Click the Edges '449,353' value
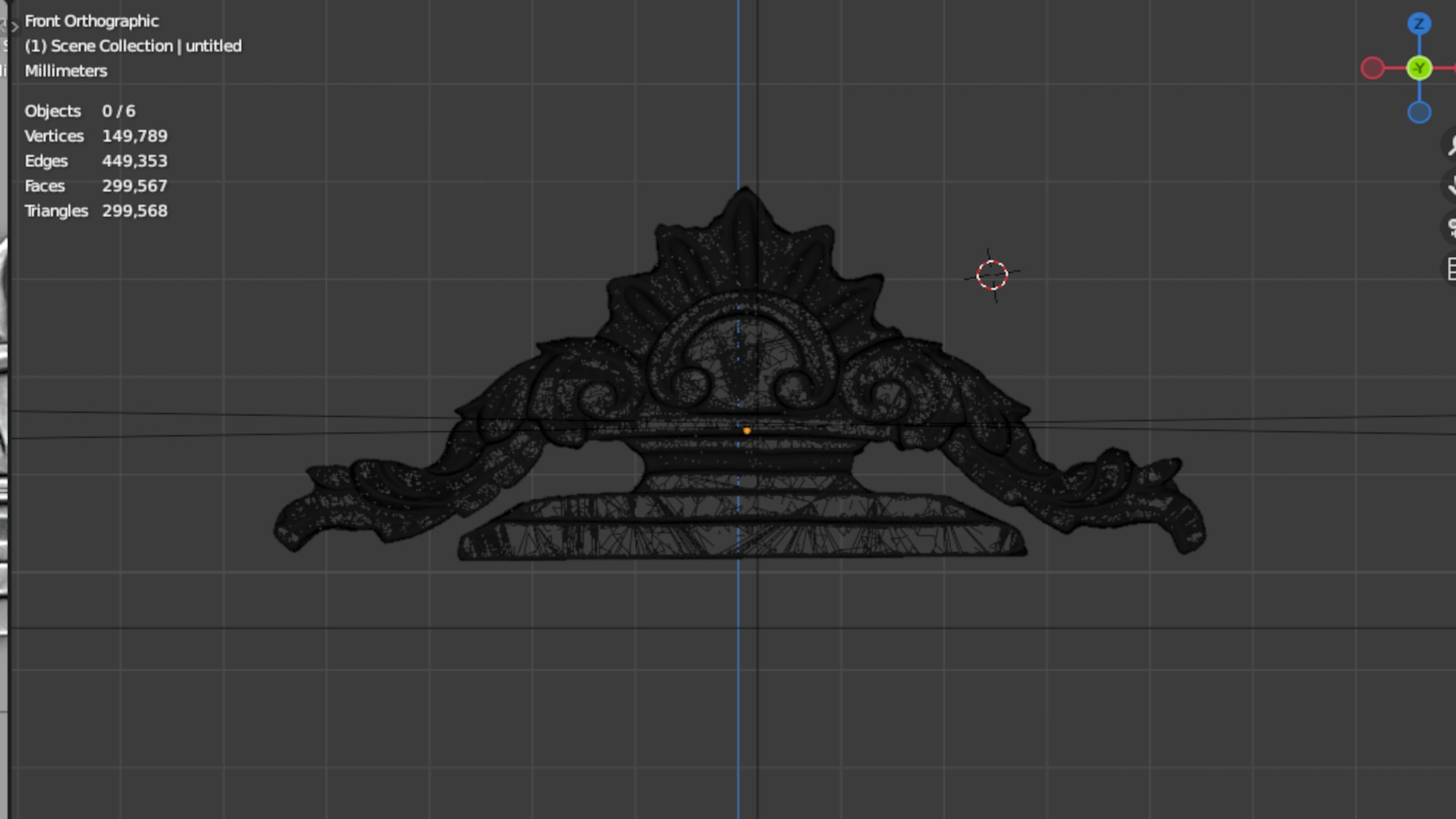Viewport: 1456px width, 819px height. [135, 162]
